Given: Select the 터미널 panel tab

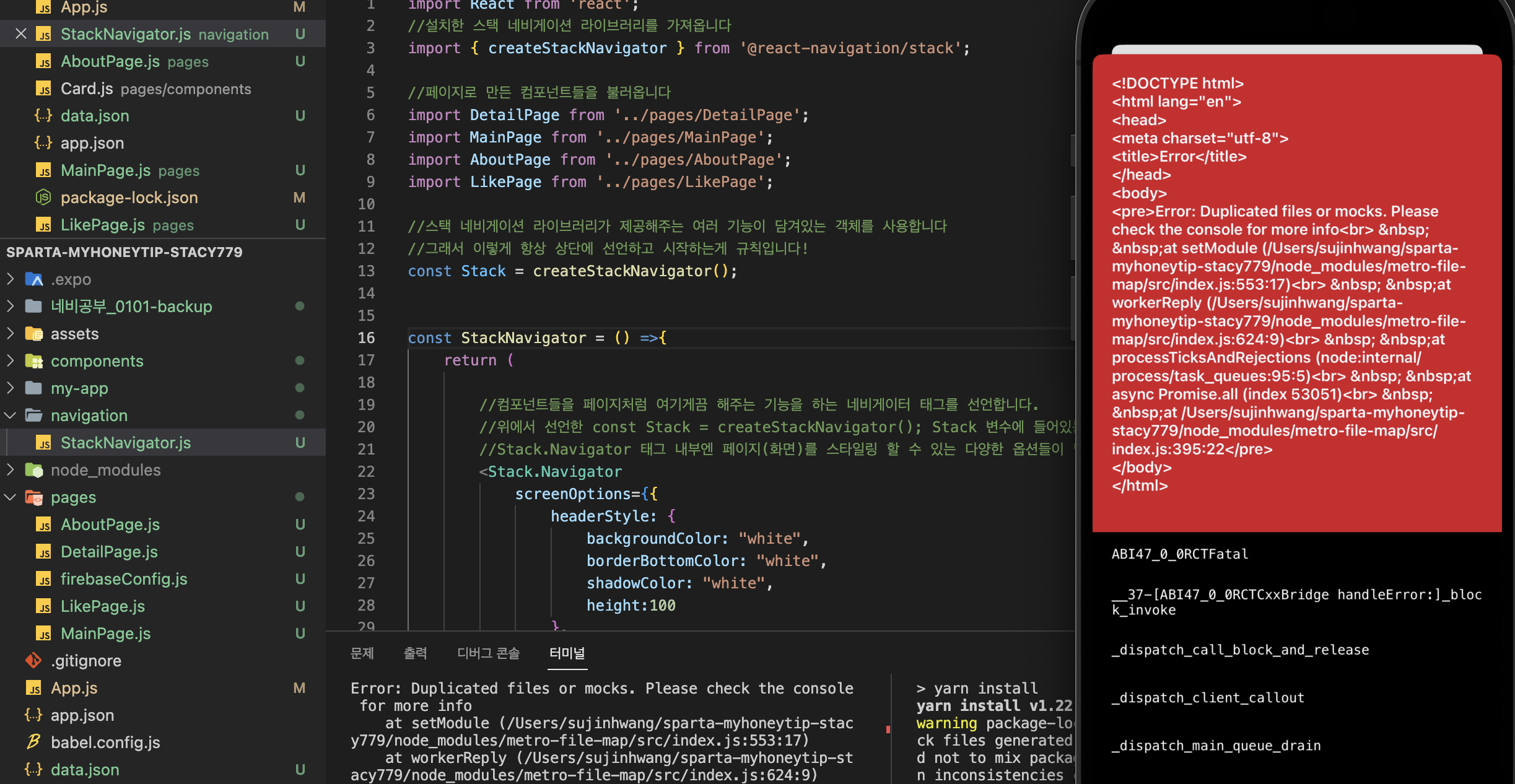Looking at the screenshot, I should click(x=567, y=653).
